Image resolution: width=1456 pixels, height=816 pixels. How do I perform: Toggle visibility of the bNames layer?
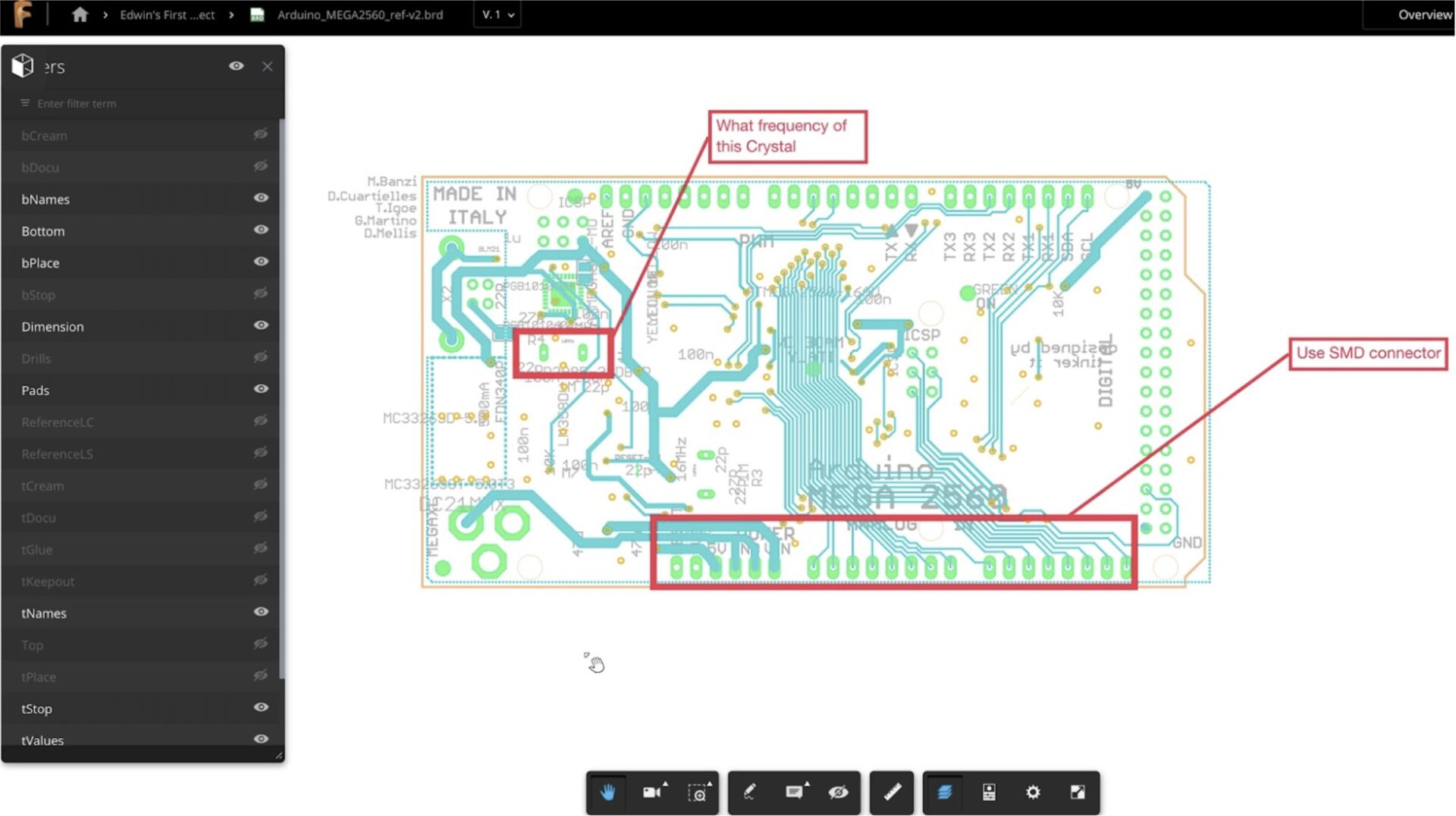click(x=260, y=198)
